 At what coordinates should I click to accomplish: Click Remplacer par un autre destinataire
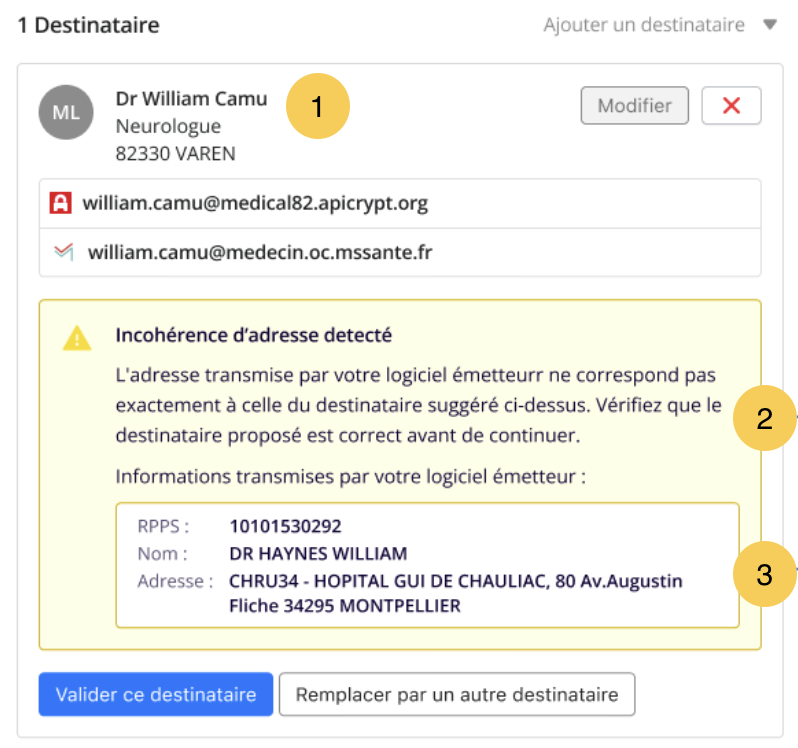pos(457,695)
